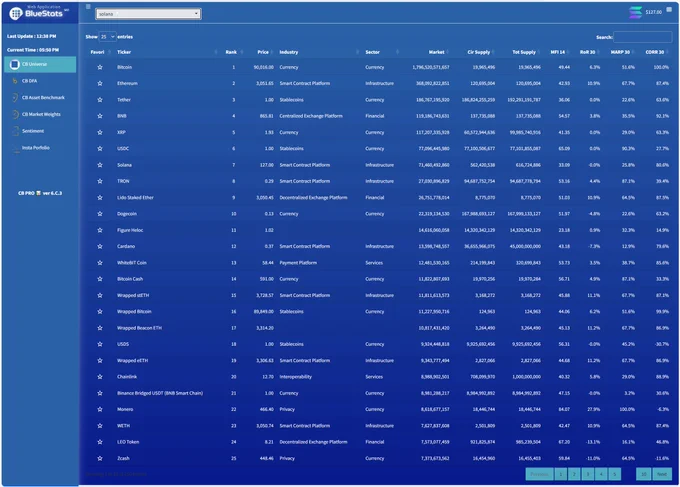This screenshot has height=487, width=680.
Task: Favorite Bitcoin with its star icon
Action: point(100,67)
